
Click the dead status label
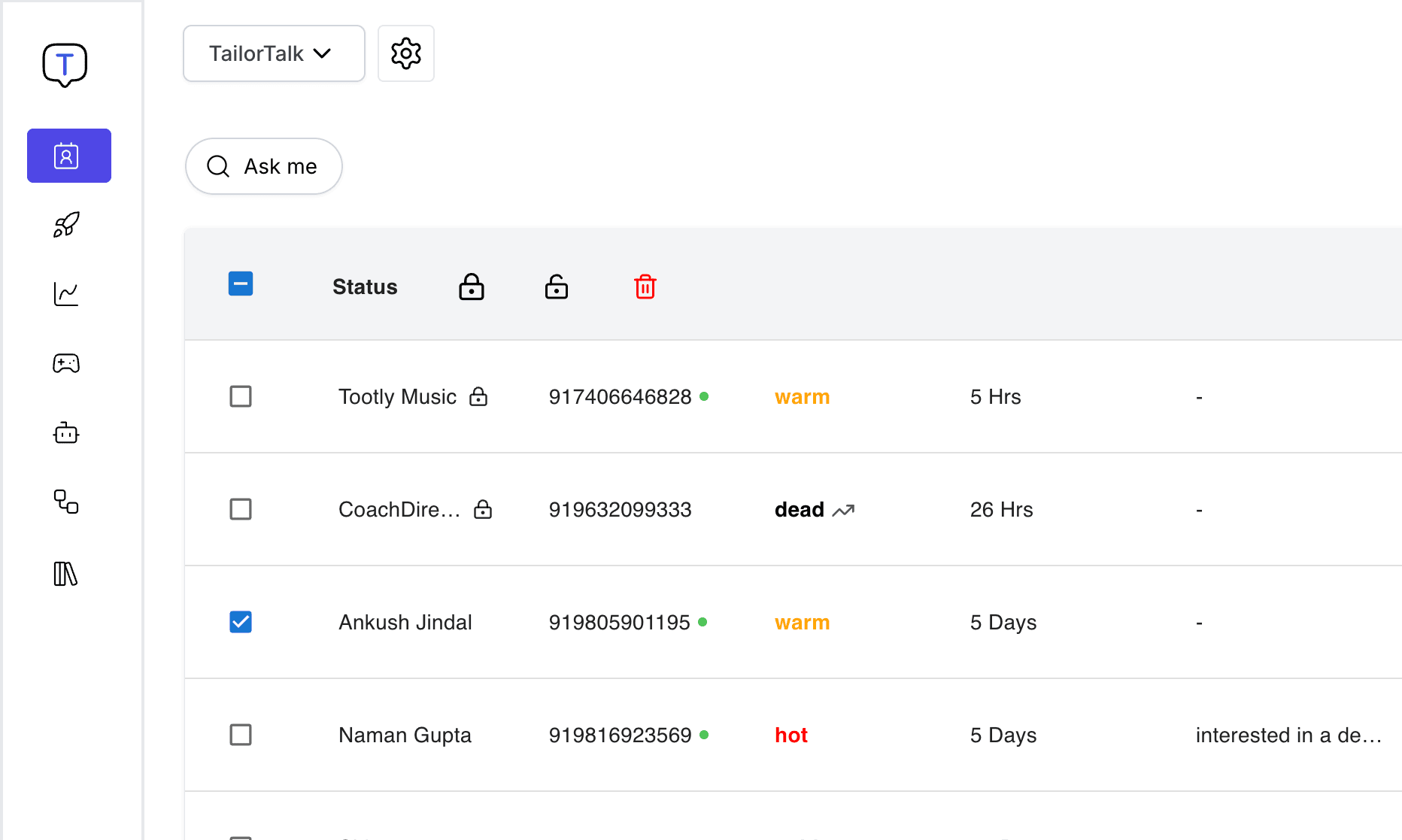(x=800, y=509)
